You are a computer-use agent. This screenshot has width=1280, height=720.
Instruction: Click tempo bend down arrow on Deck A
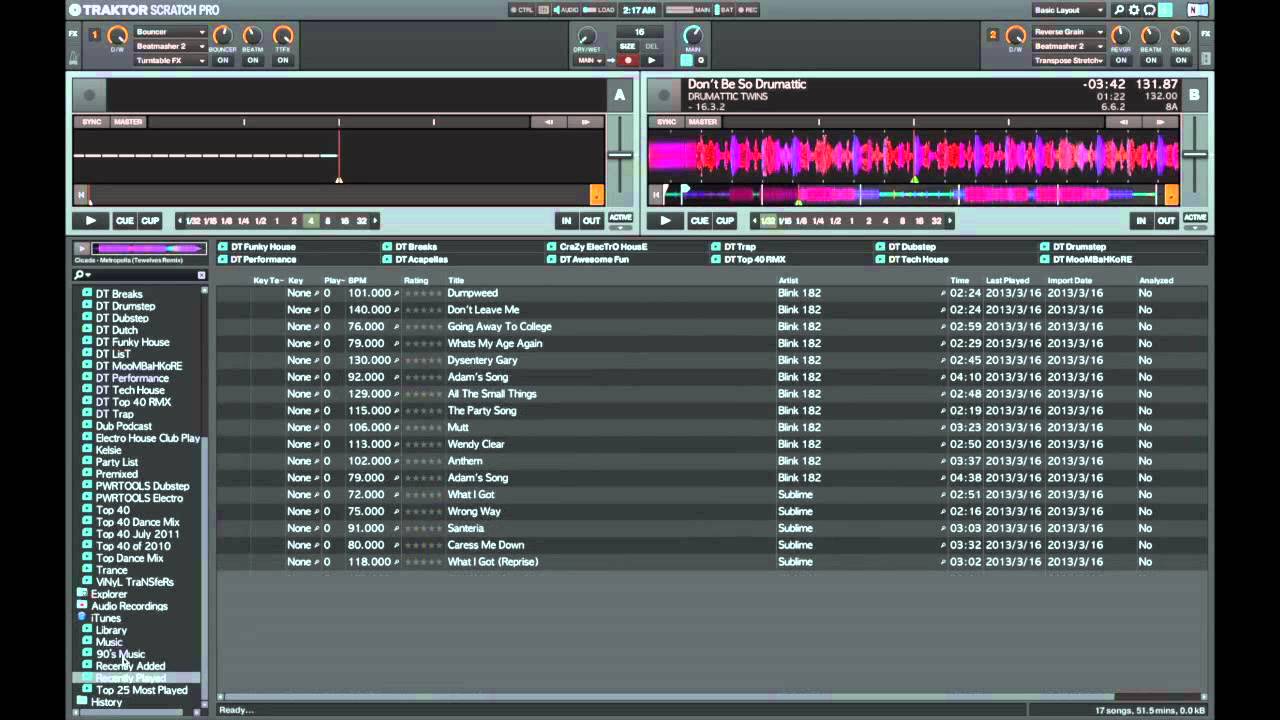(549, 122)
